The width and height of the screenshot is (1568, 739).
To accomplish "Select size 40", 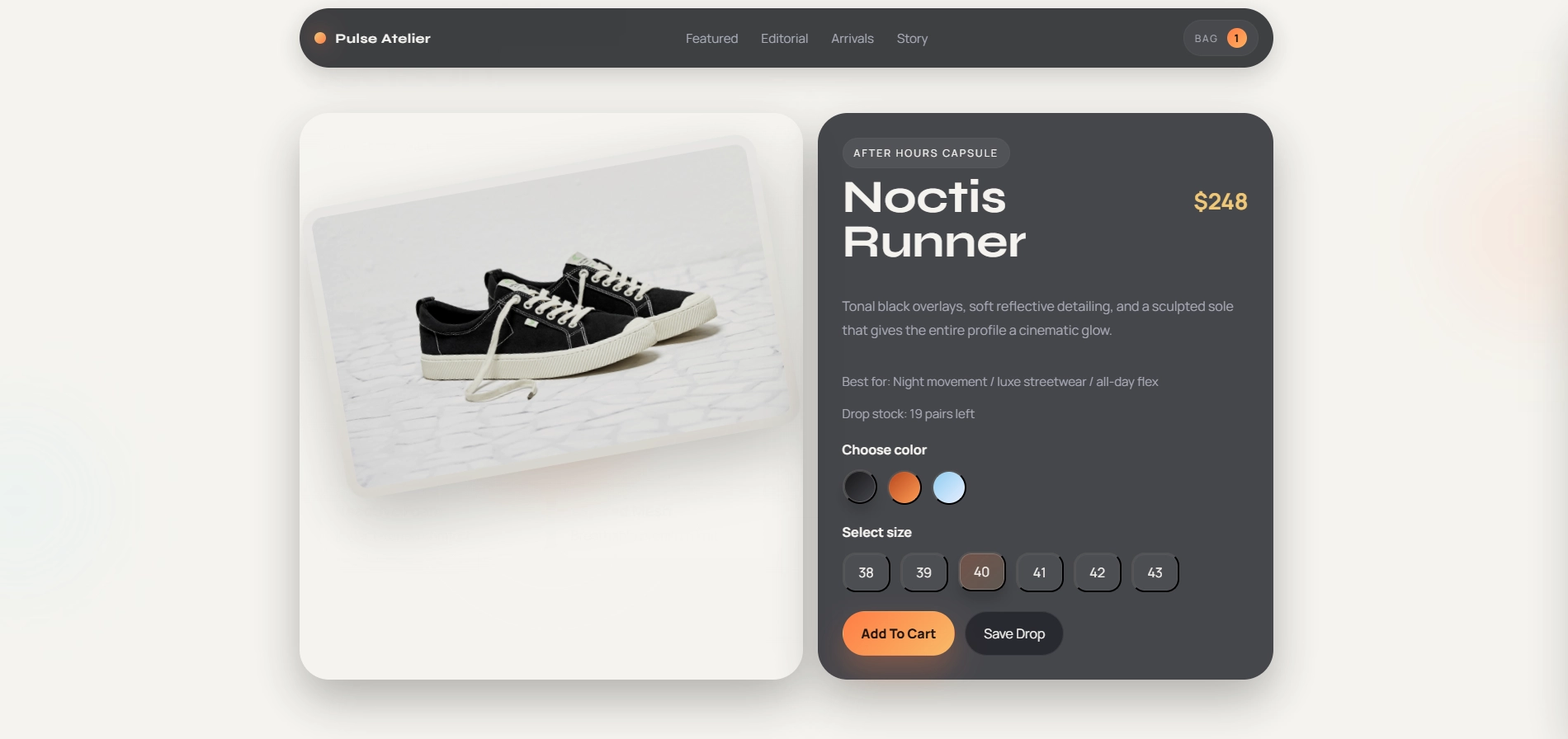I will coord(981,572).
